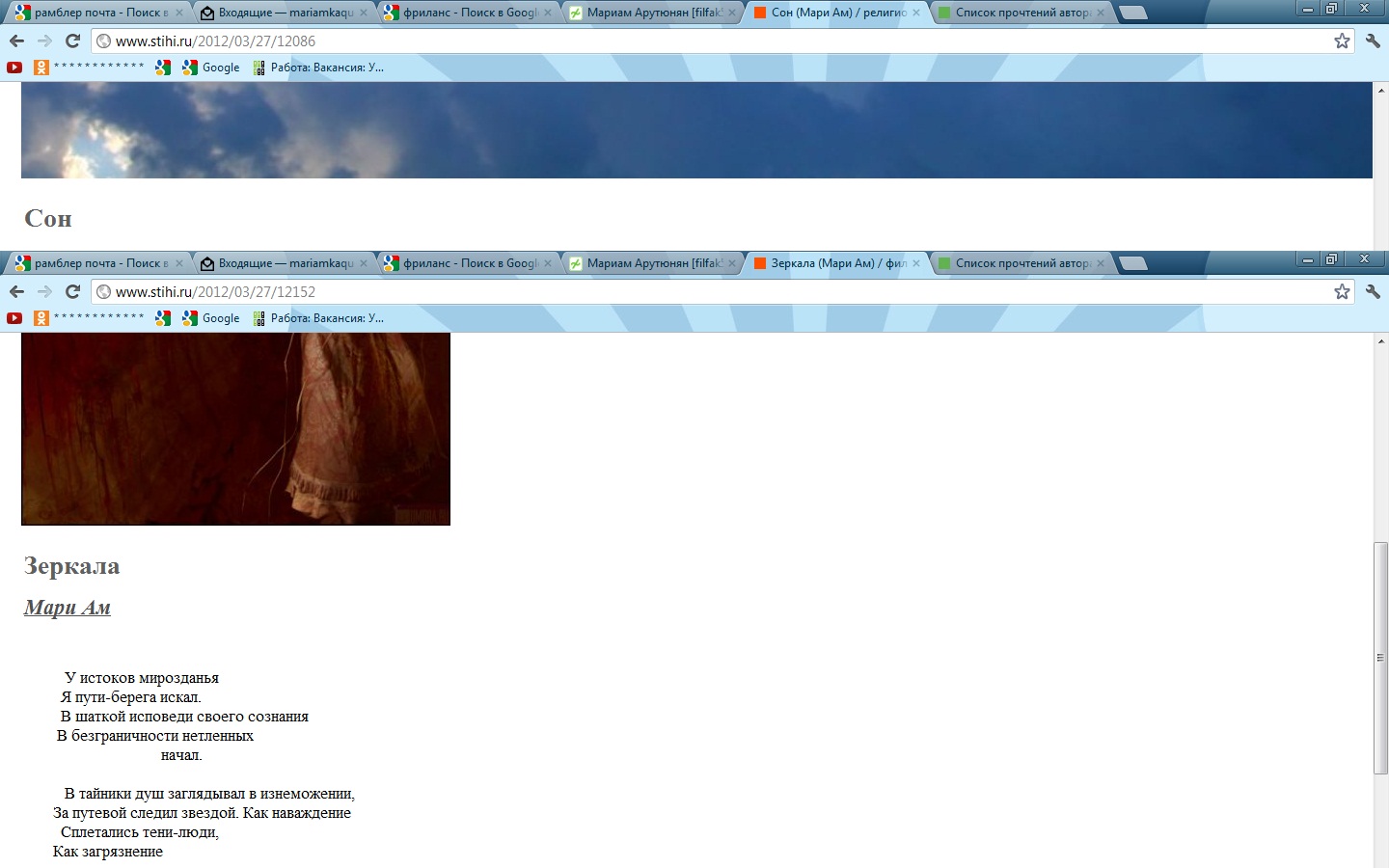Click the line 'Как загрязнение'
1389x868 pixels.
pos(108,852)
